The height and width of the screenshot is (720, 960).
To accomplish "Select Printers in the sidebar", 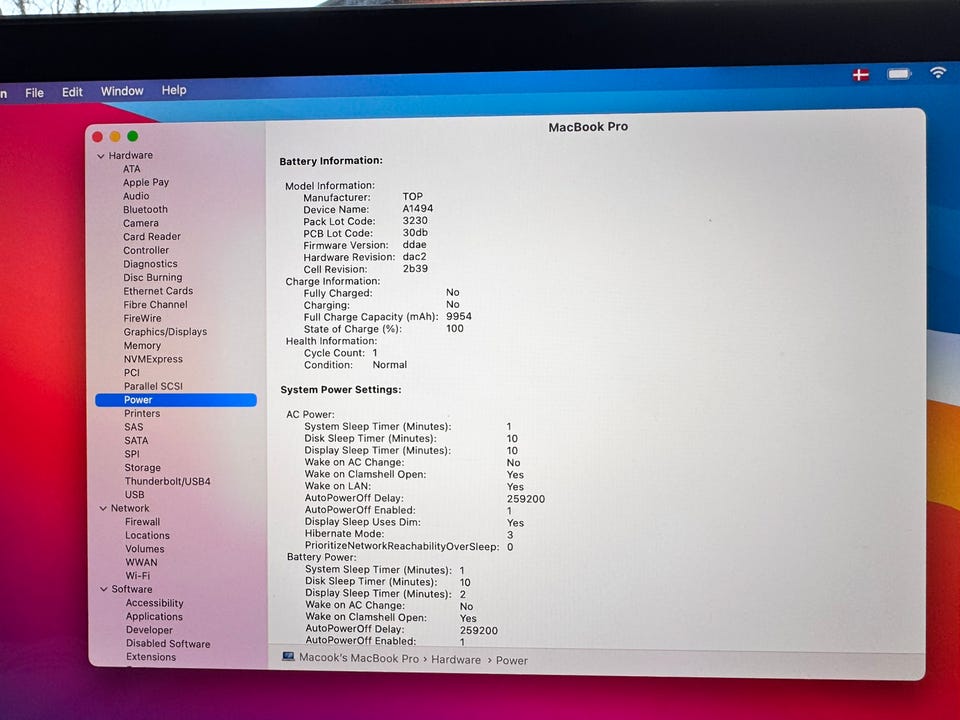I will coord(142,413).
